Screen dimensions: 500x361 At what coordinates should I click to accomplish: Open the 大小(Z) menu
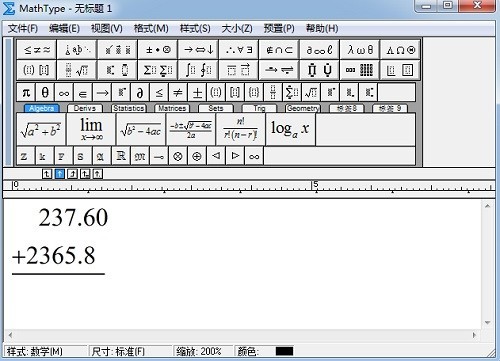237,29
